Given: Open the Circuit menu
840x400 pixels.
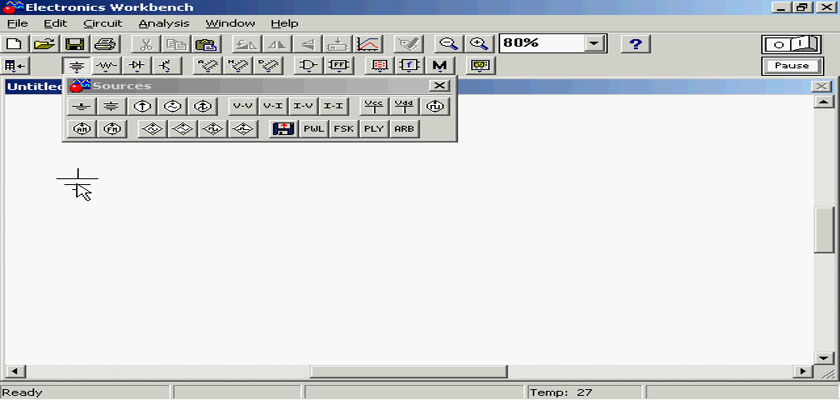Looking at the screenshot, I should (103, 24).
